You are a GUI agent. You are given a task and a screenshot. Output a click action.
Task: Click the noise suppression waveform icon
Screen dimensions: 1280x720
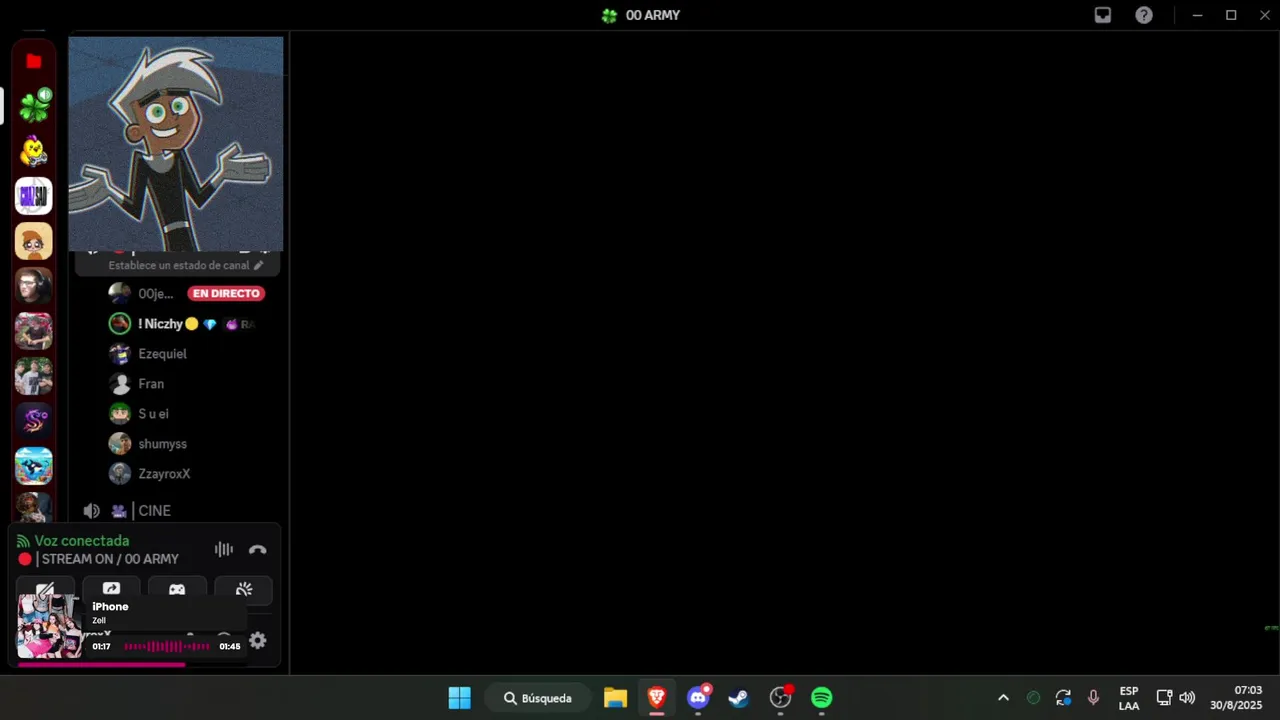[224, 549]
